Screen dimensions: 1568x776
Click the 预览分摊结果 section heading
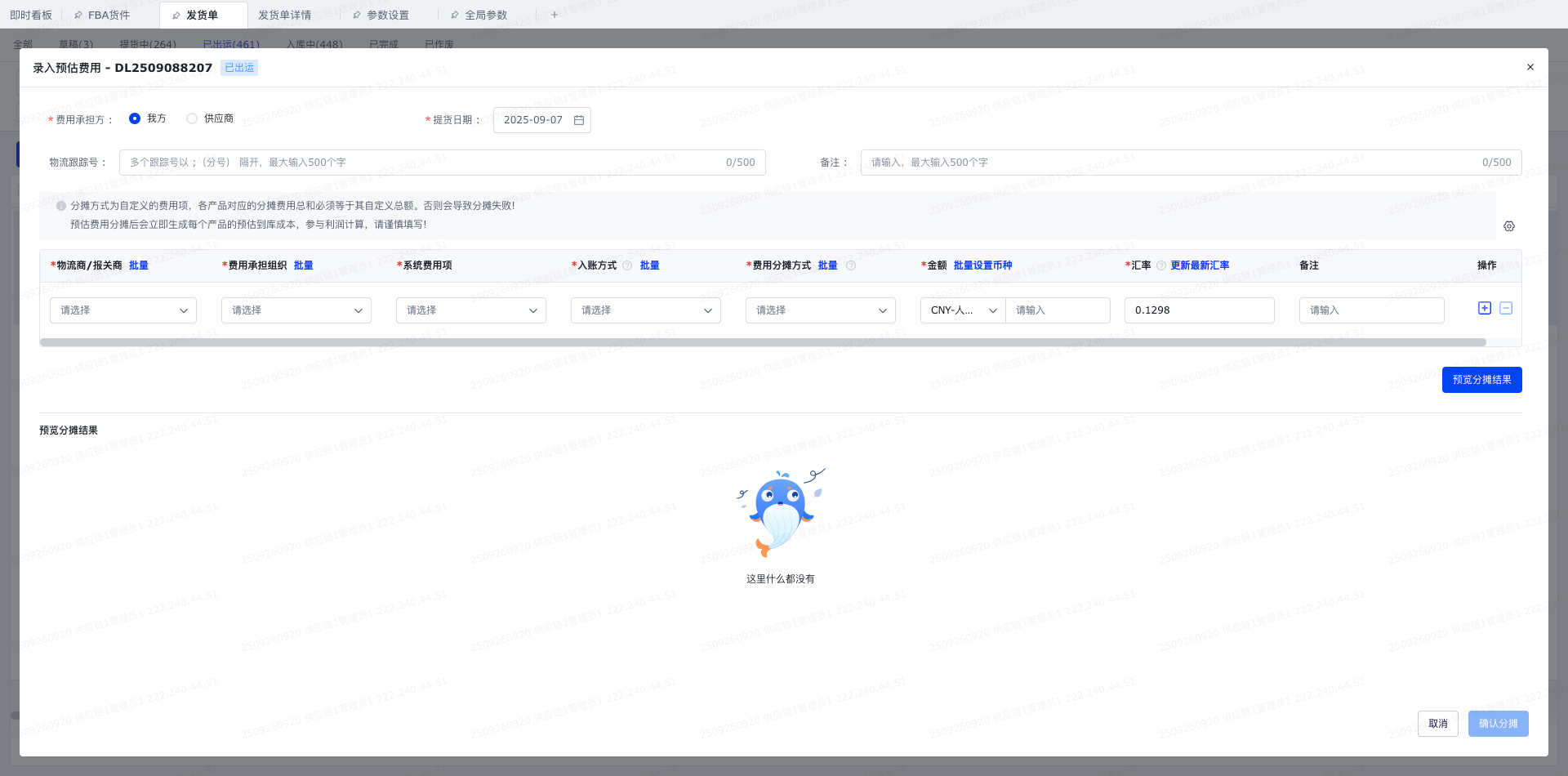(x=69, y=430)
